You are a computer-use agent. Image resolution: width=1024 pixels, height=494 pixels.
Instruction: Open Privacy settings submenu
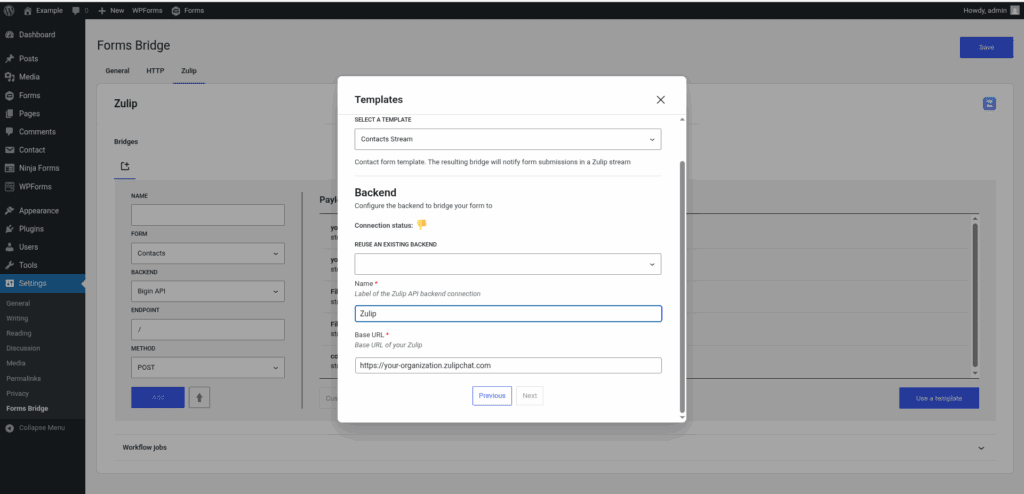coord(18,393)
